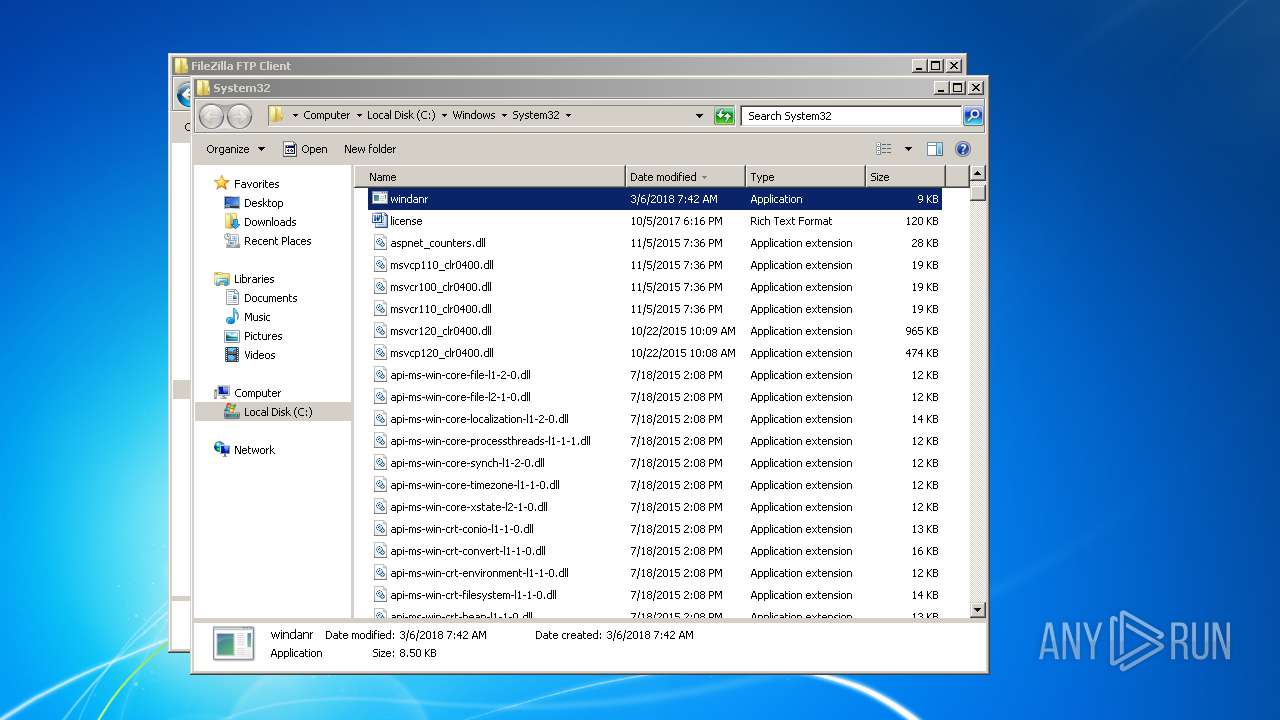1280x720 pixels.
Task: Click the New folder button
Action: click(370, 149)
